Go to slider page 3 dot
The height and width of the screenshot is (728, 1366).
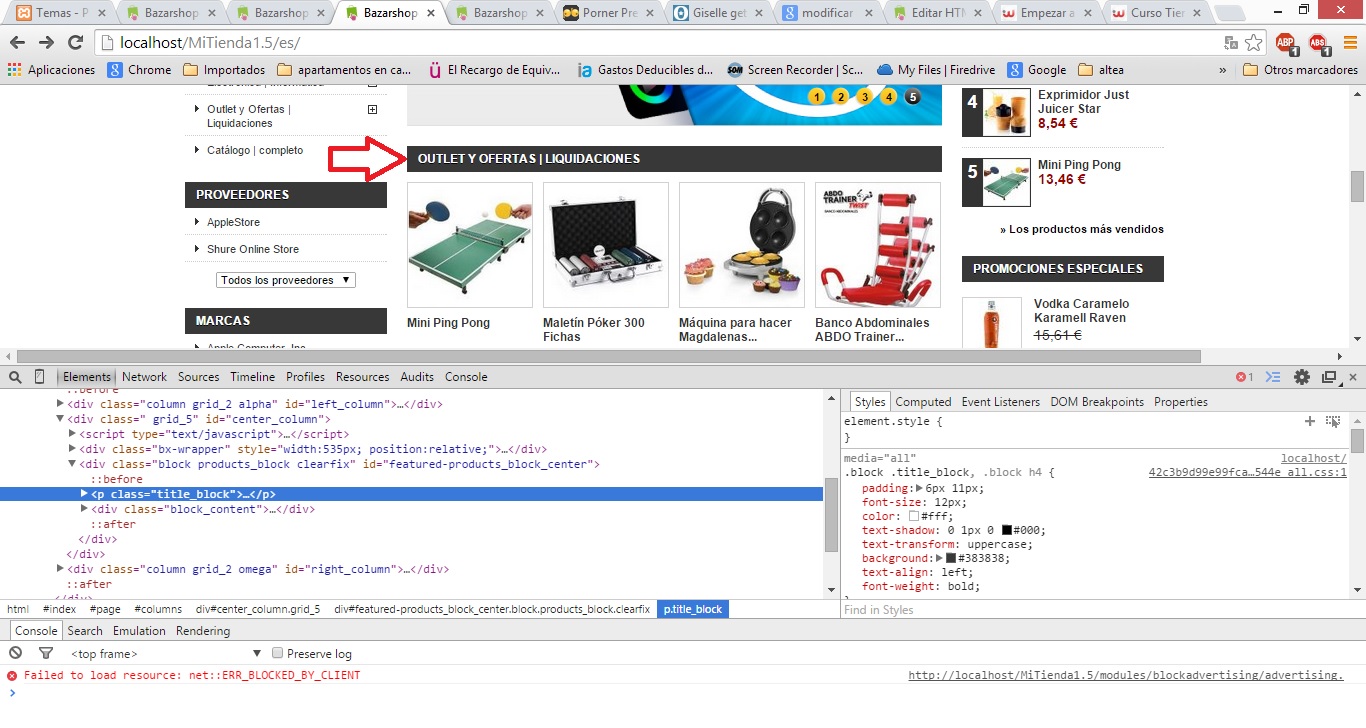865,97
